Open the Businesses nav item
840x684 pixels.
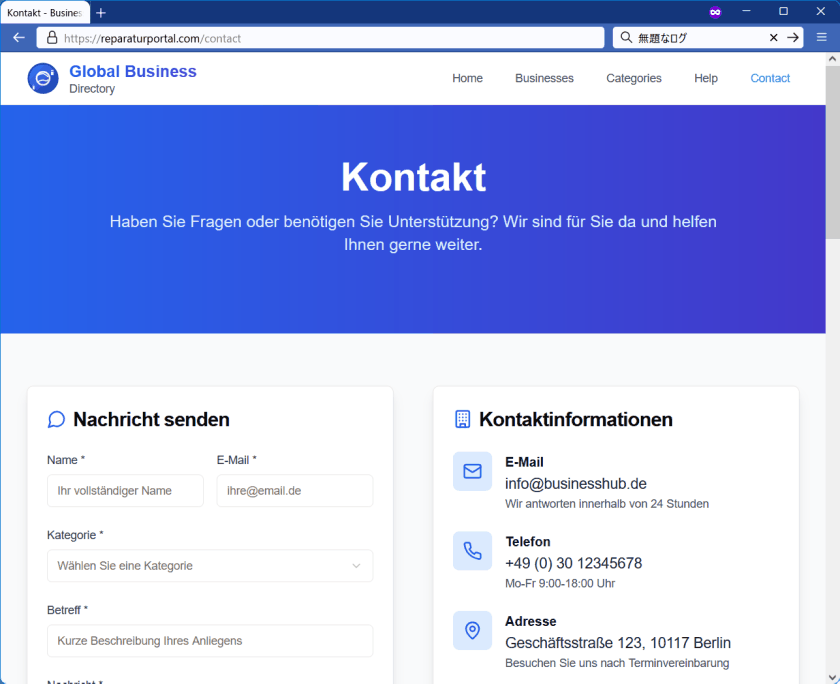[544, 78]
